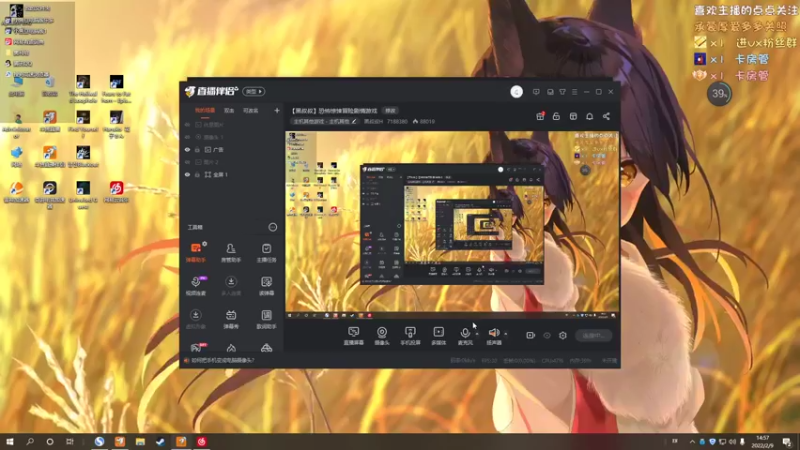Toggle the lock on the 全屏 1 layer
The height and width of the screenshot is (450, 800).
click(x=197, y=174)
